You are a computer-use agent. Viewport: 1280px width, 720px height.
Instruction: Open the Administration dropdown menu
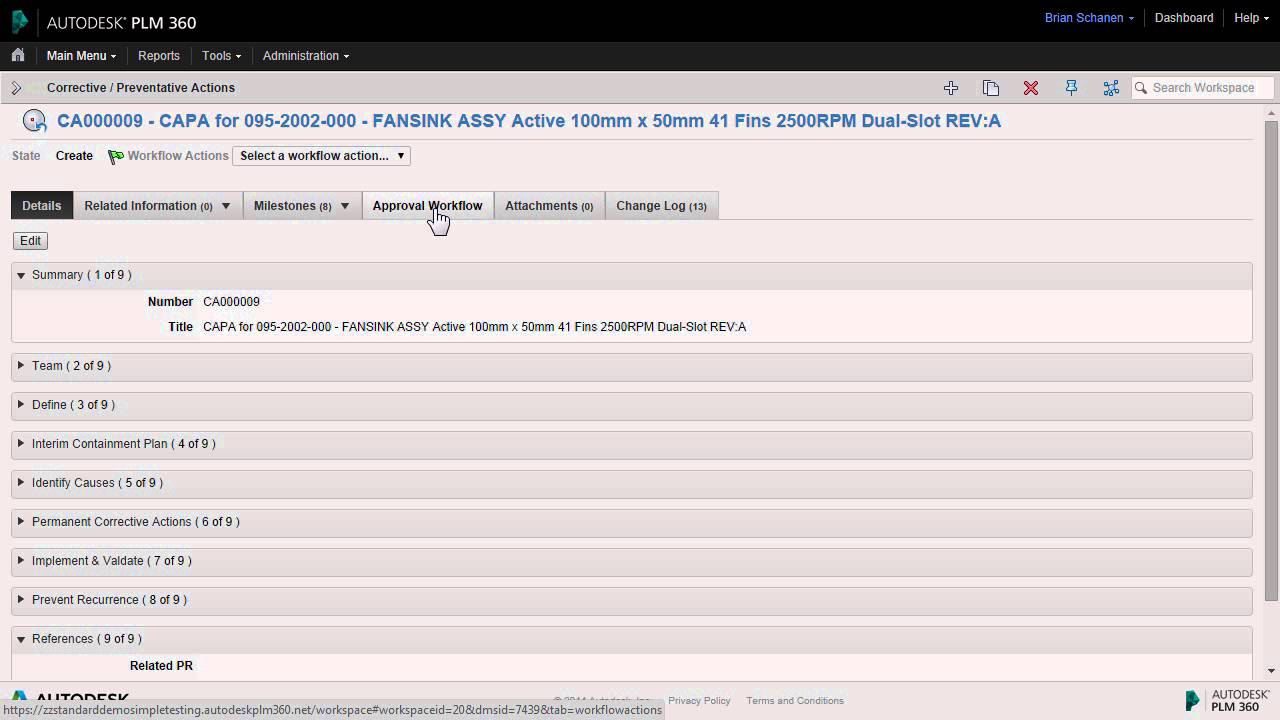click(306, 56)
